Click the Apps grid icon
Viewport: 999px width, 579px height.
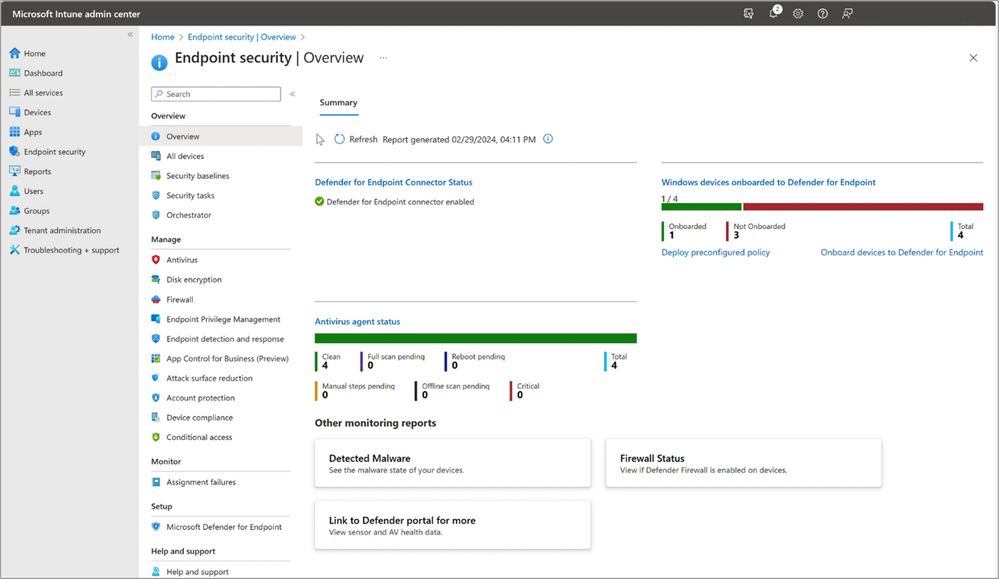[x=15, y=132]
